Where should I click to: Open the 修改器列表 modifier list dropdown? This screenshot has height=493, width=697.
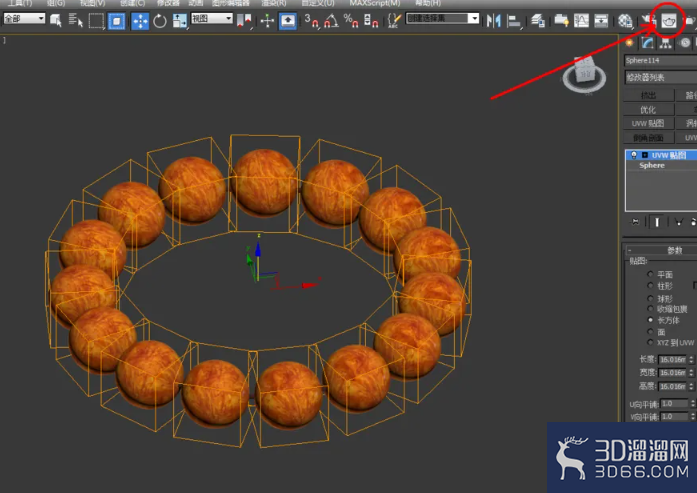click(661, 77)
